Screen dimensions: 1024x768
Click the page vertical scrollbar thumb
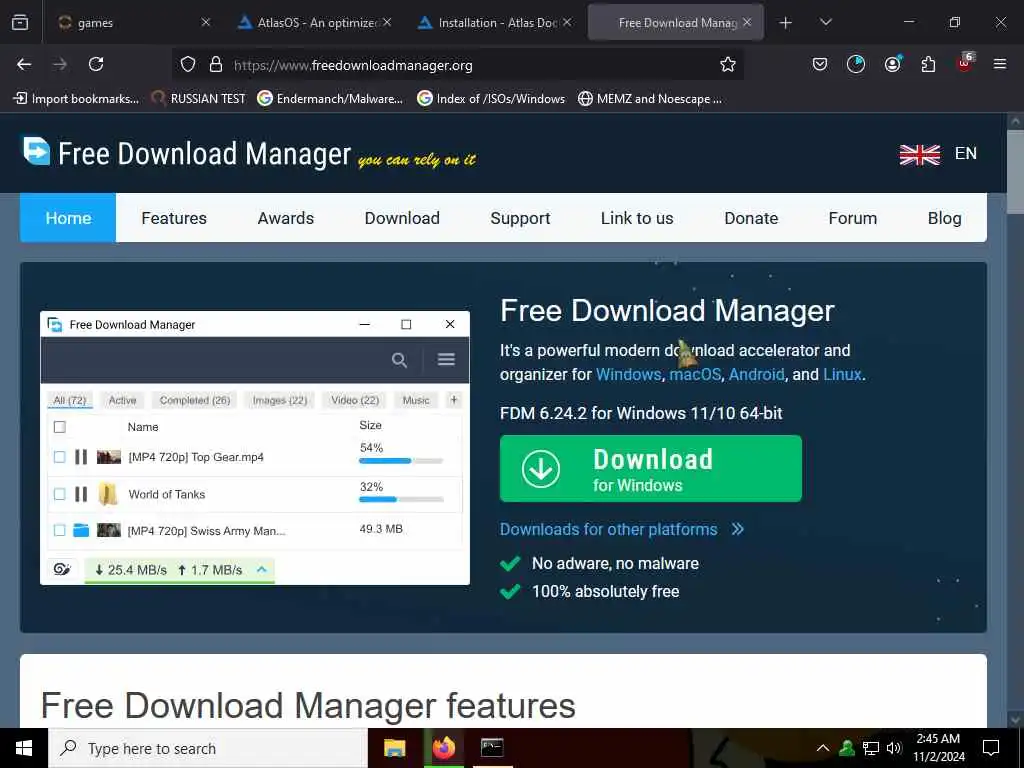(1015, 170)
